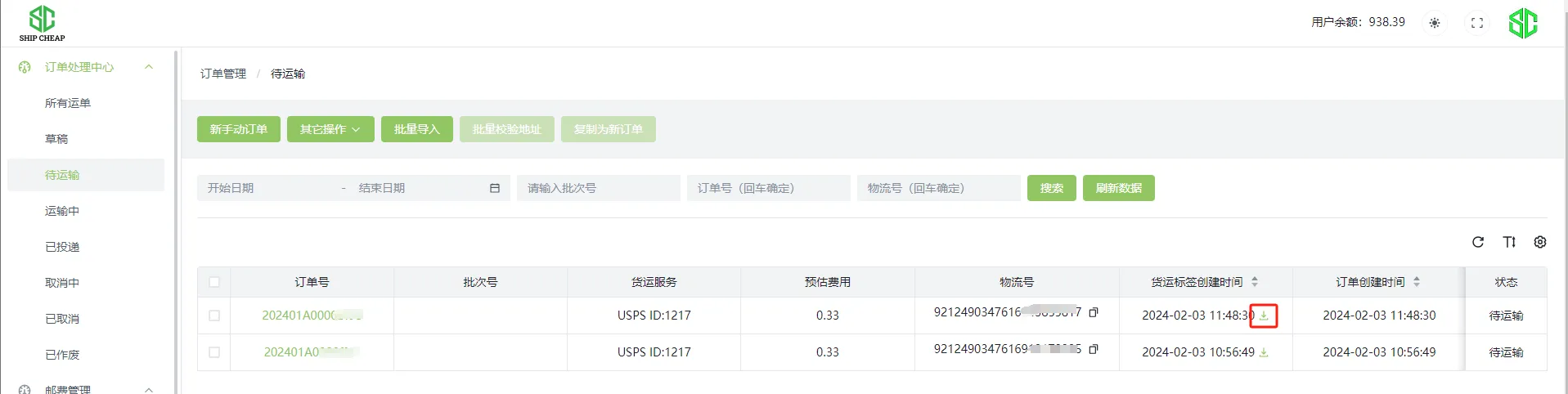Download label for the 10:56:49 order
This screenshot has height=394, width=1568.
1264,352
